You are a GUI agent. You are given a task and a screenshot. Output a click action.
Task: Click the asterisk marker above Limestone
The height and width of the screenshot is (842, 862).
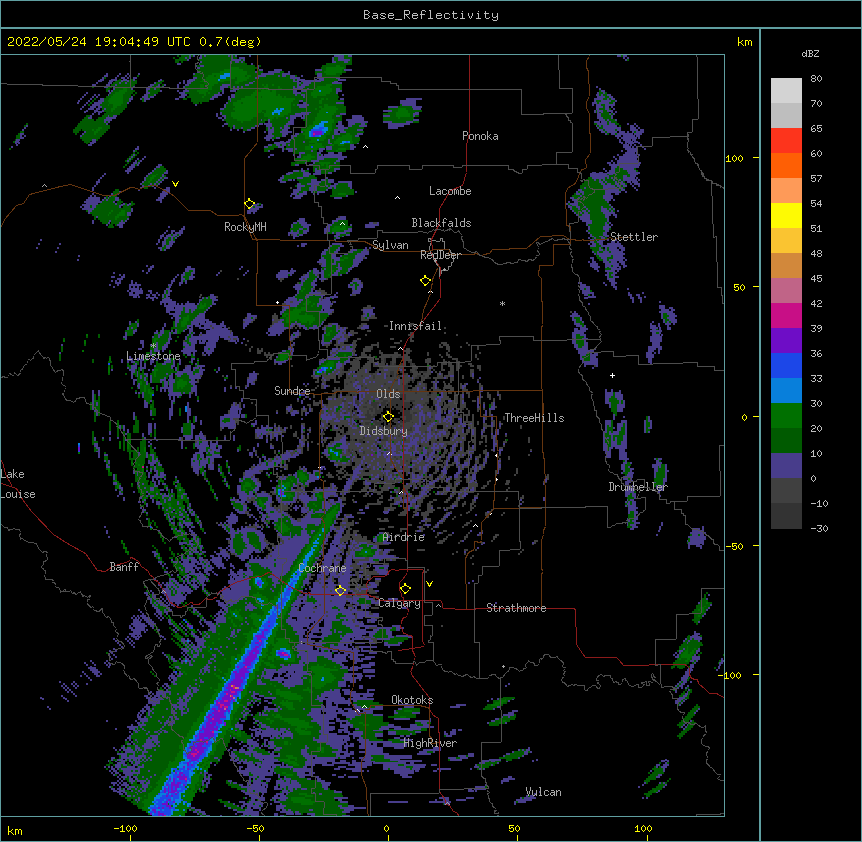pyautogui.click(x=153, y=346)
